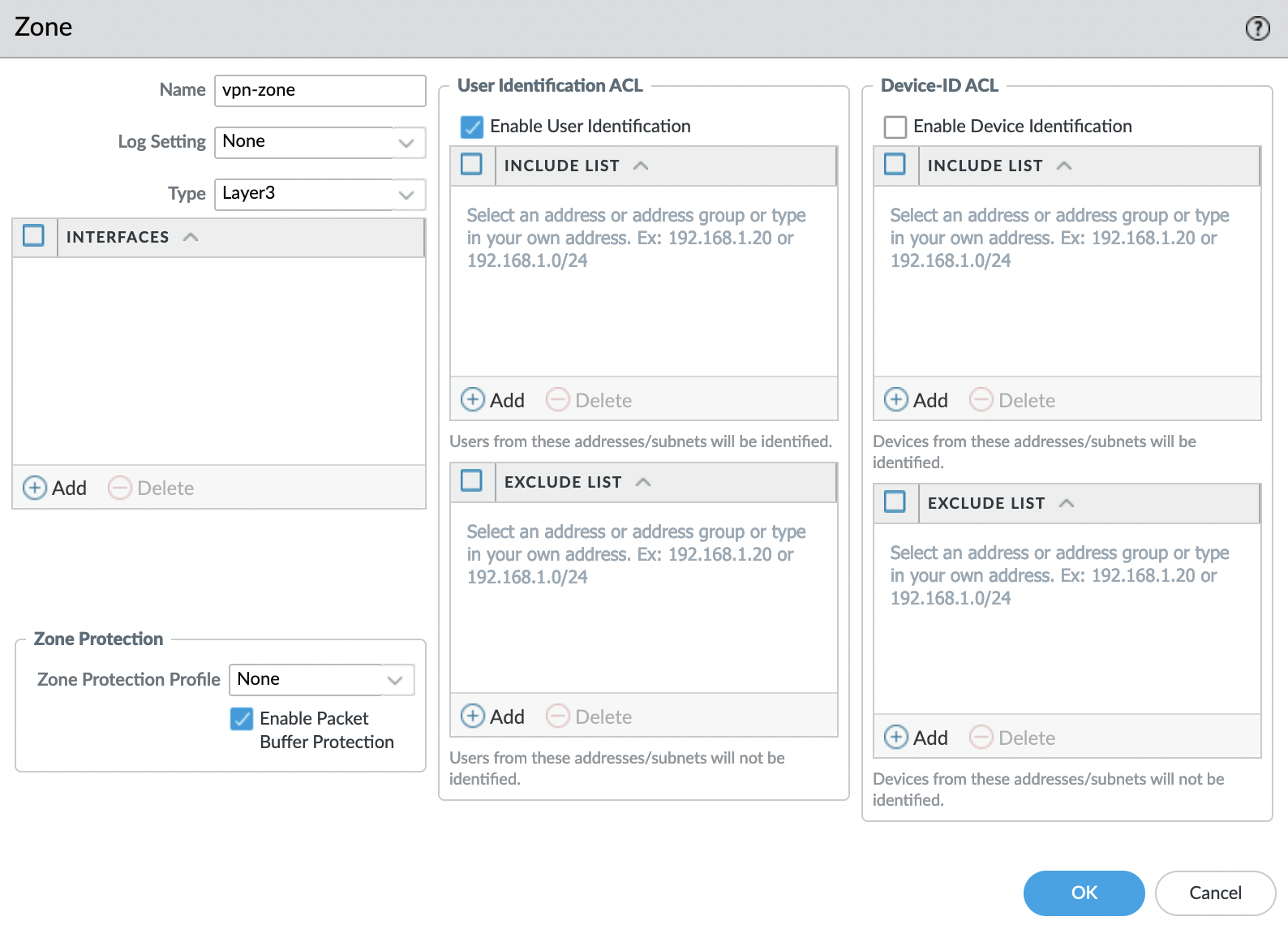This screenshot has width=1288, height=938.
Task: Add entry to Device-ID include list
Action: coord(916,400)
